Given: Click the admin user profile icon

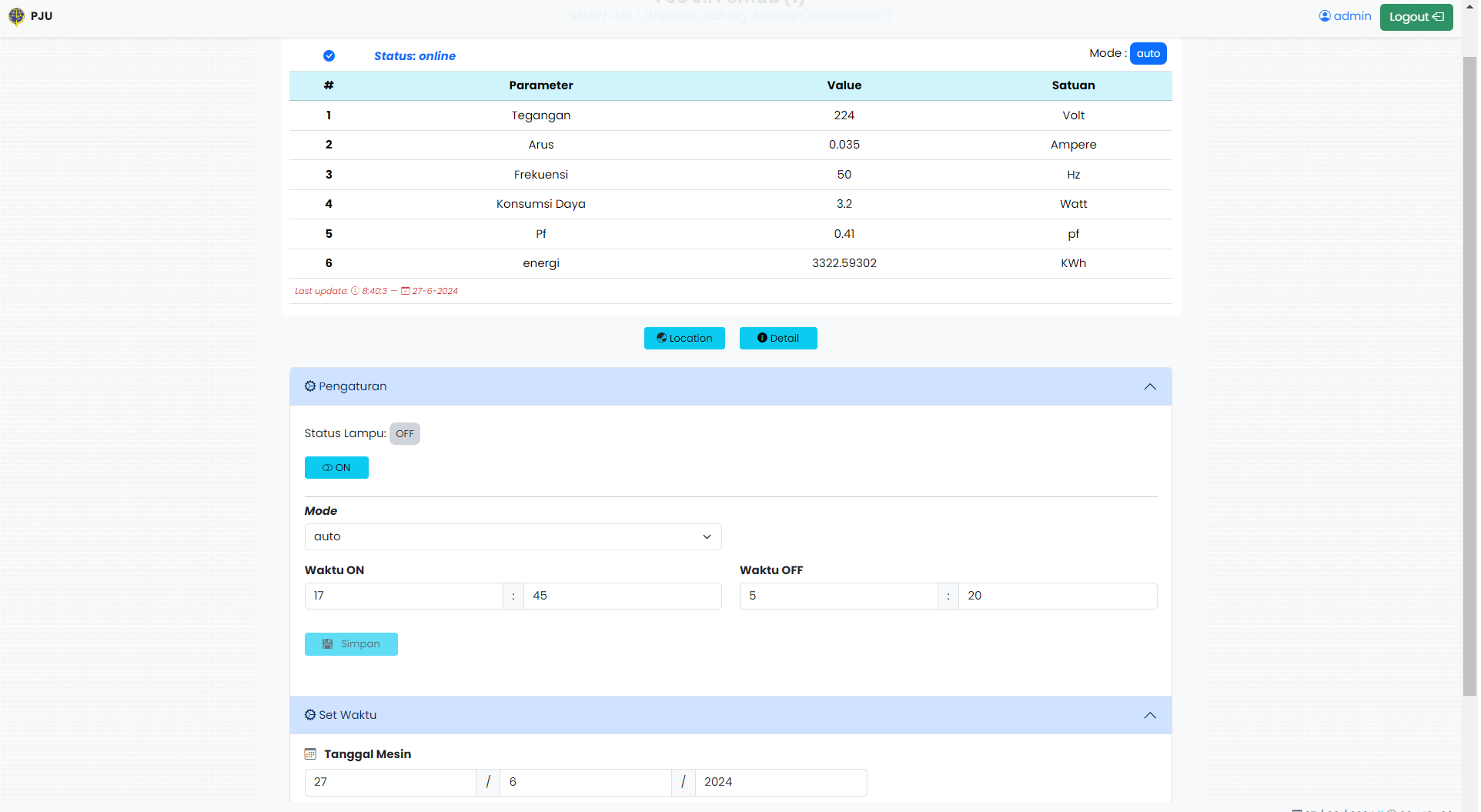Looking at the screenshot, I should click(1324, 16).
